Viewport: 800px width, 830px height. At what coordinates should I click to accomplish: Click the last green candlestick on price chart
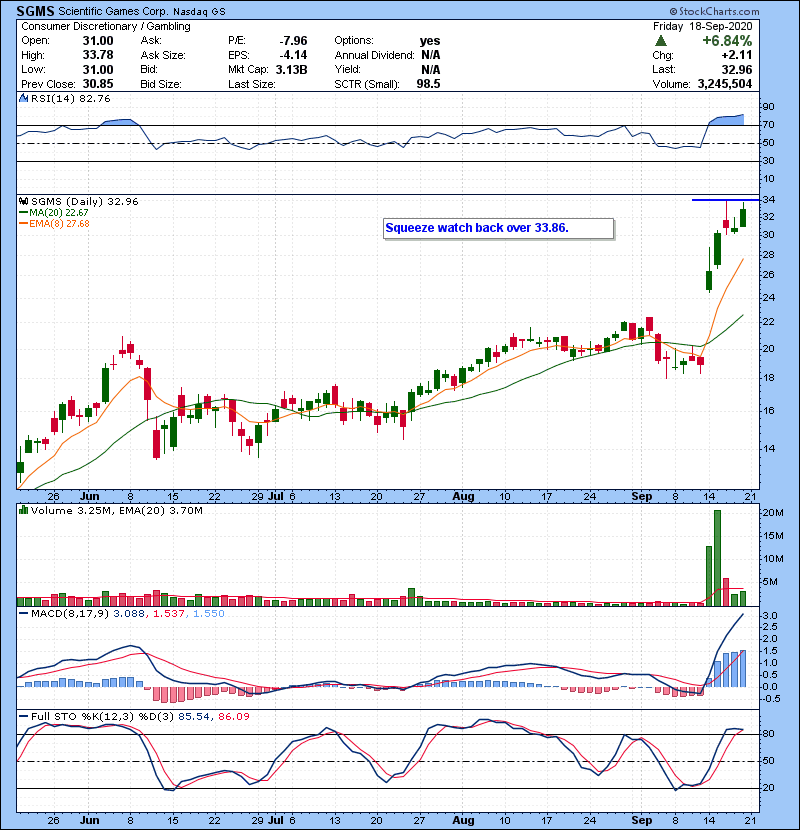pos(743,215)
